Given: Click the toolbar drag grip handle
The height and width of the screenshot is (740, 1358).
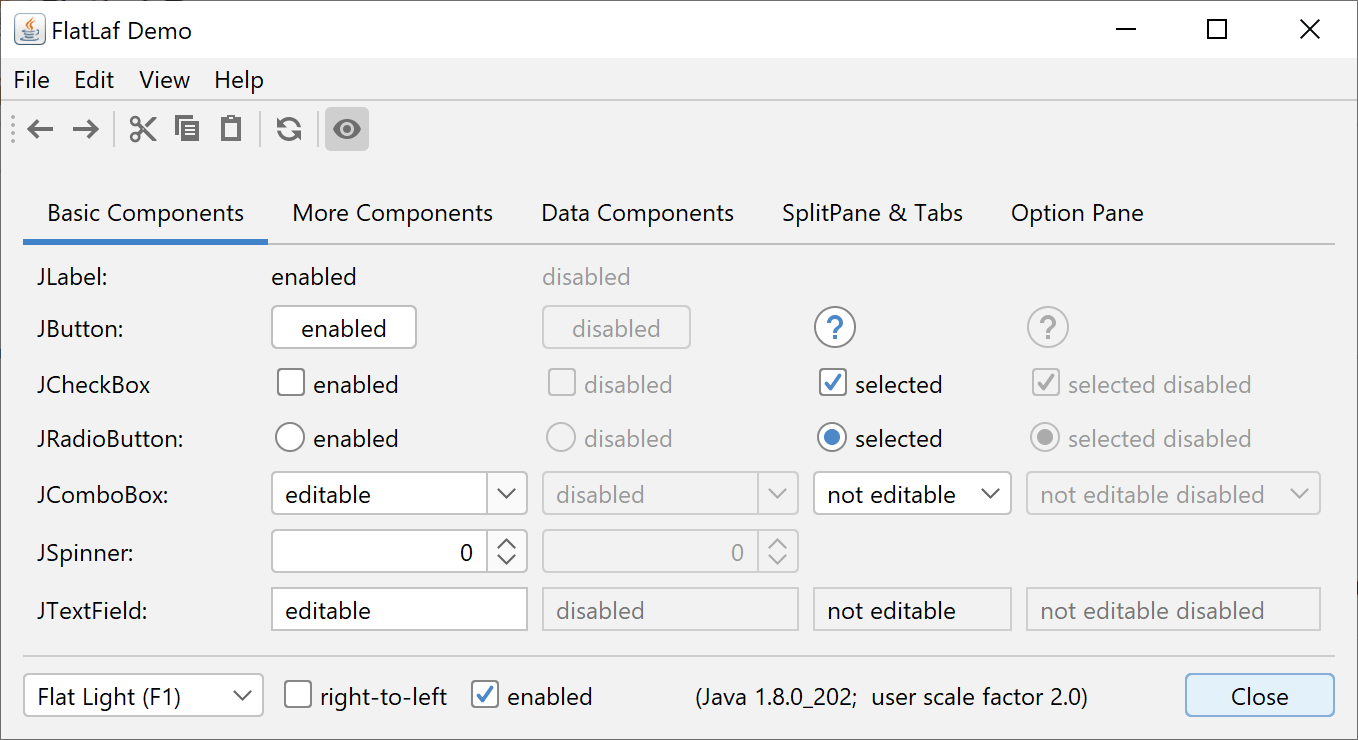Looking at the screenshot, I should tap(13, 129).
